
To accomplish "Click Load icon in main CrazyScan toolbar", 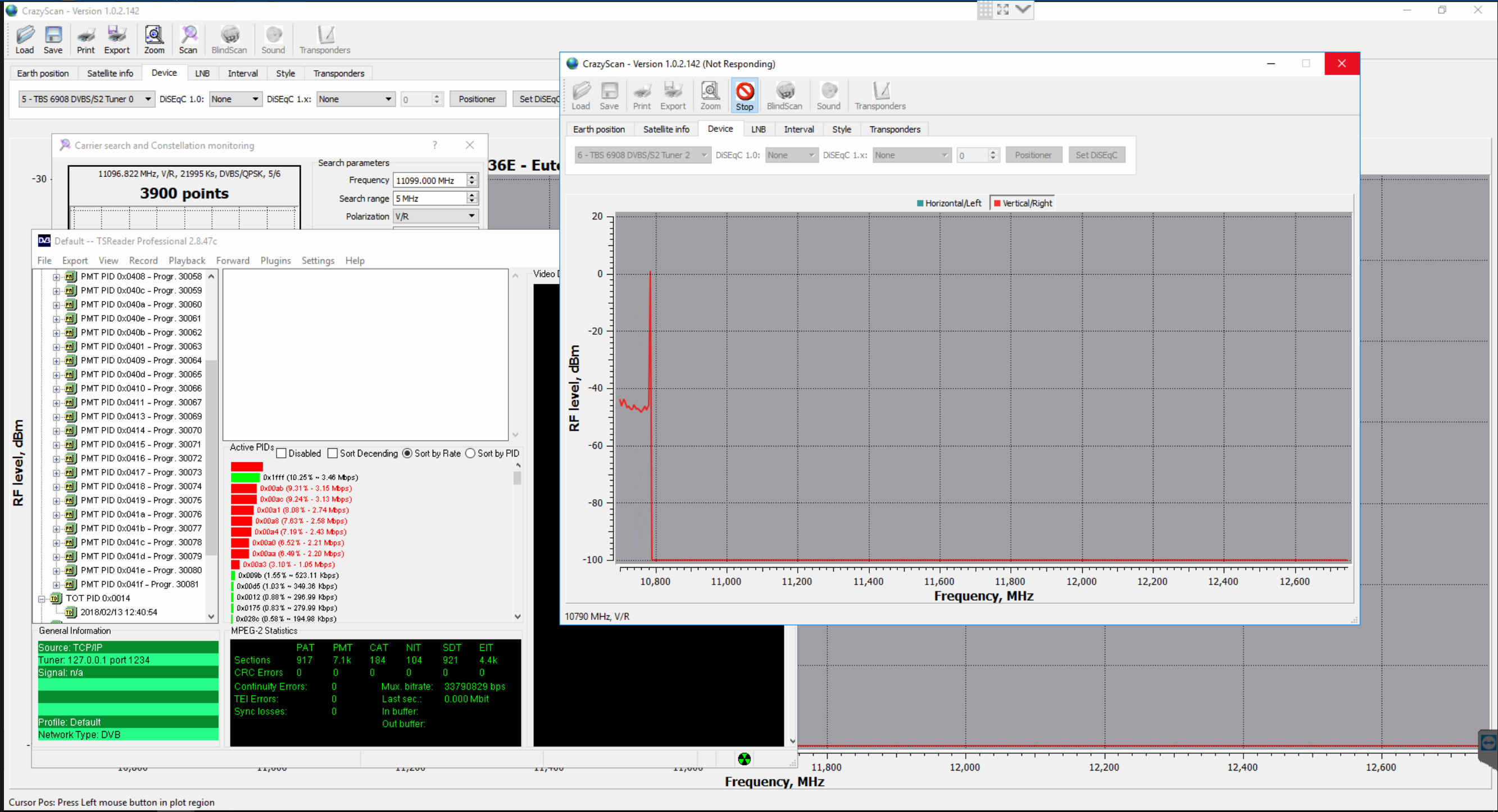I will [24, 39].
